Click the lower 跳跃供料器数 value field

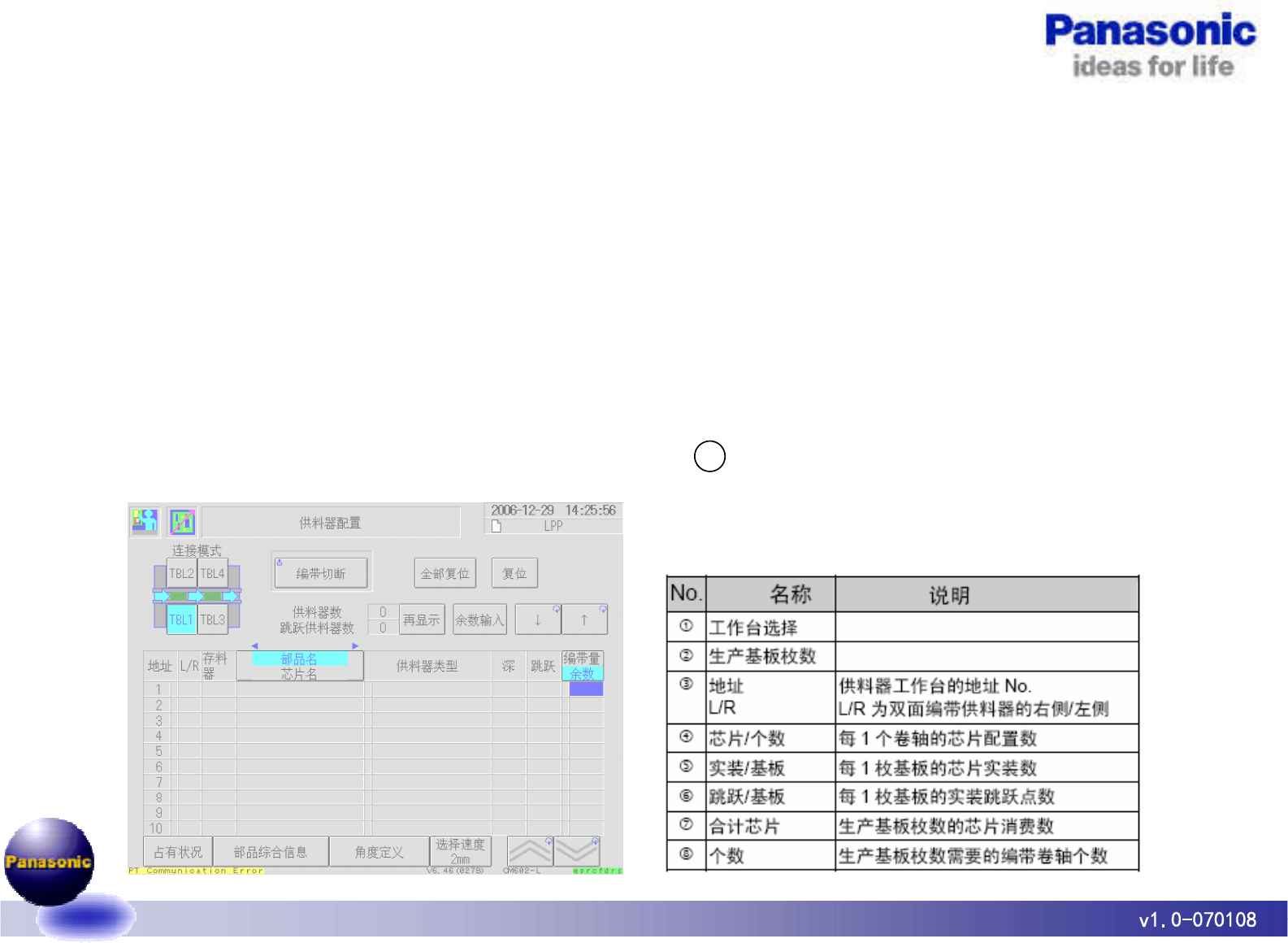383,628
